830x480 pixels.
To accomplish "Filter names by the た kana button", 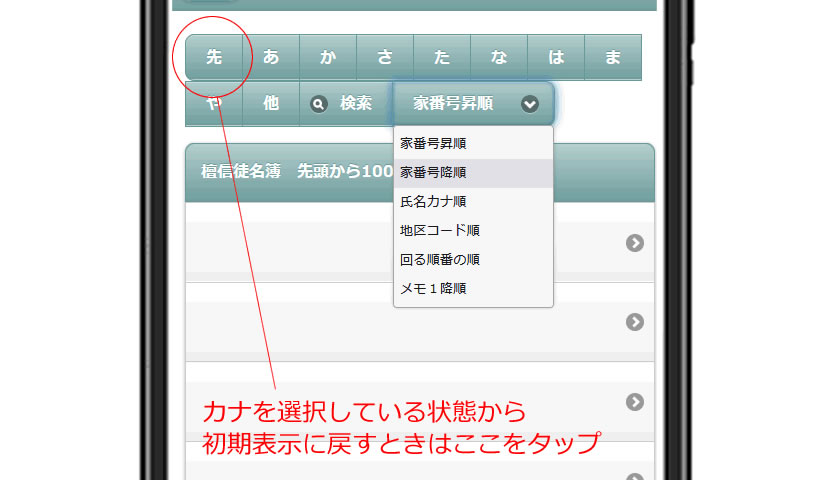I will 442,57.
